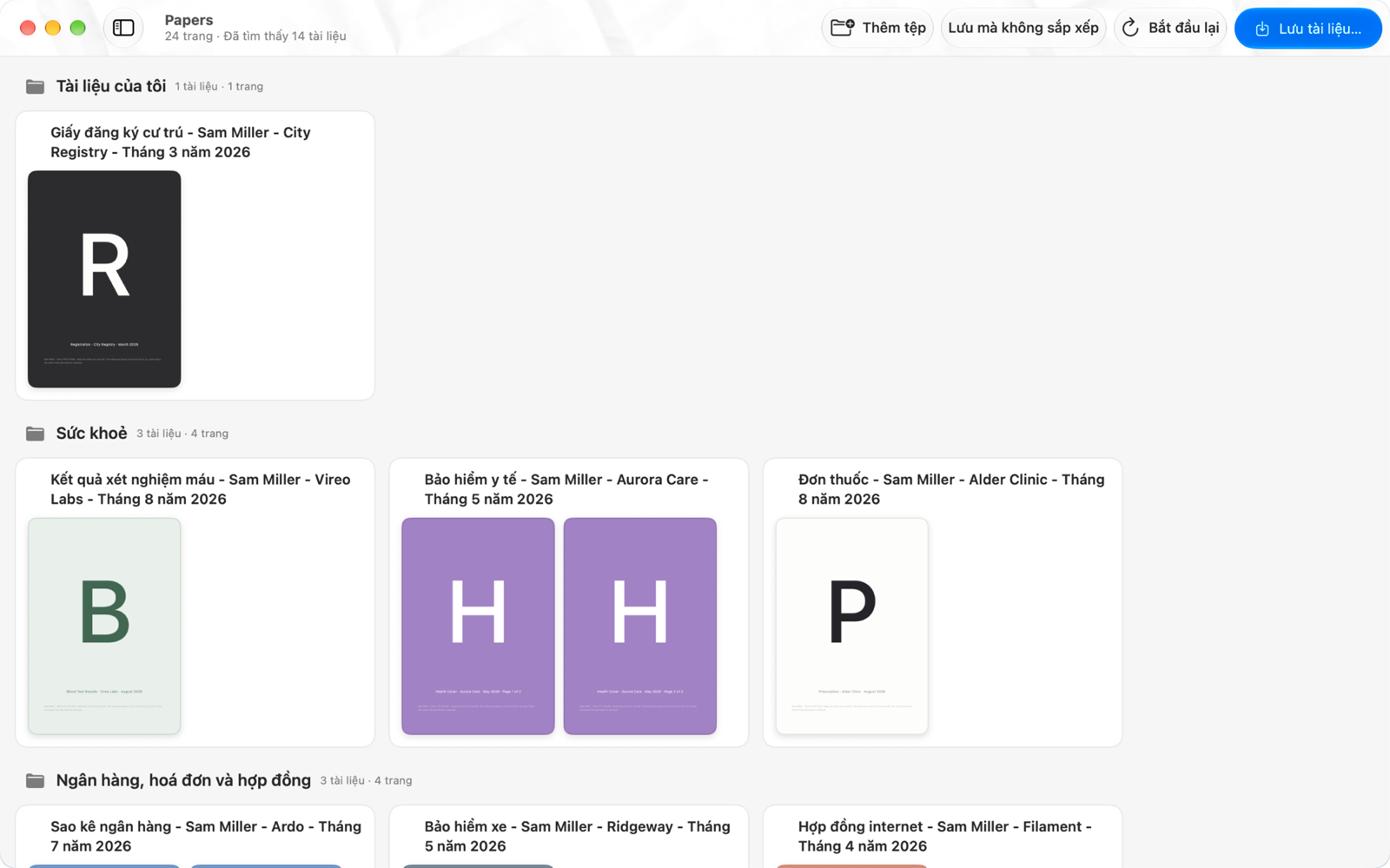Click the Thêm tệp add-file icon

pyautogui.click(x=842, y=28)
